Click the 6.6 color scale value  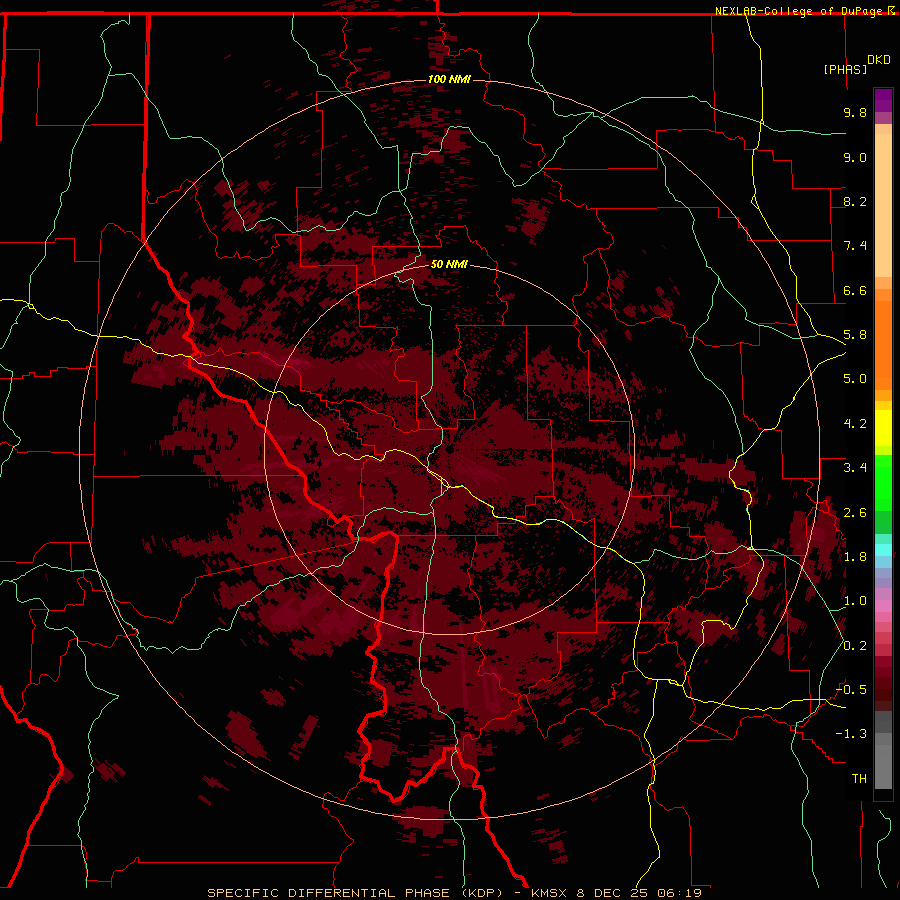pyautogui.click(x=855, y=290)
